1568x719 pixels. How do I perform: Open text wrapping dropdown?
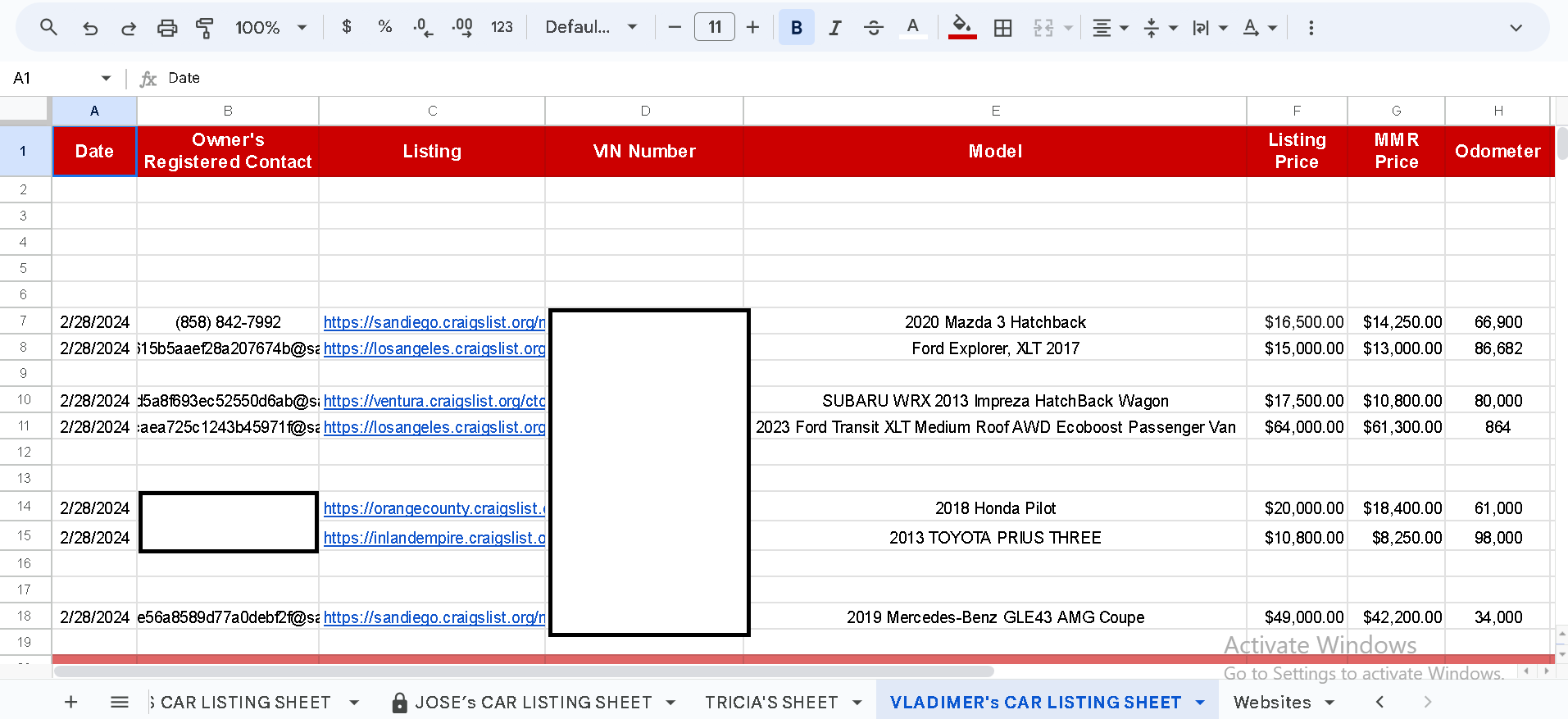tap(1210, 28)
